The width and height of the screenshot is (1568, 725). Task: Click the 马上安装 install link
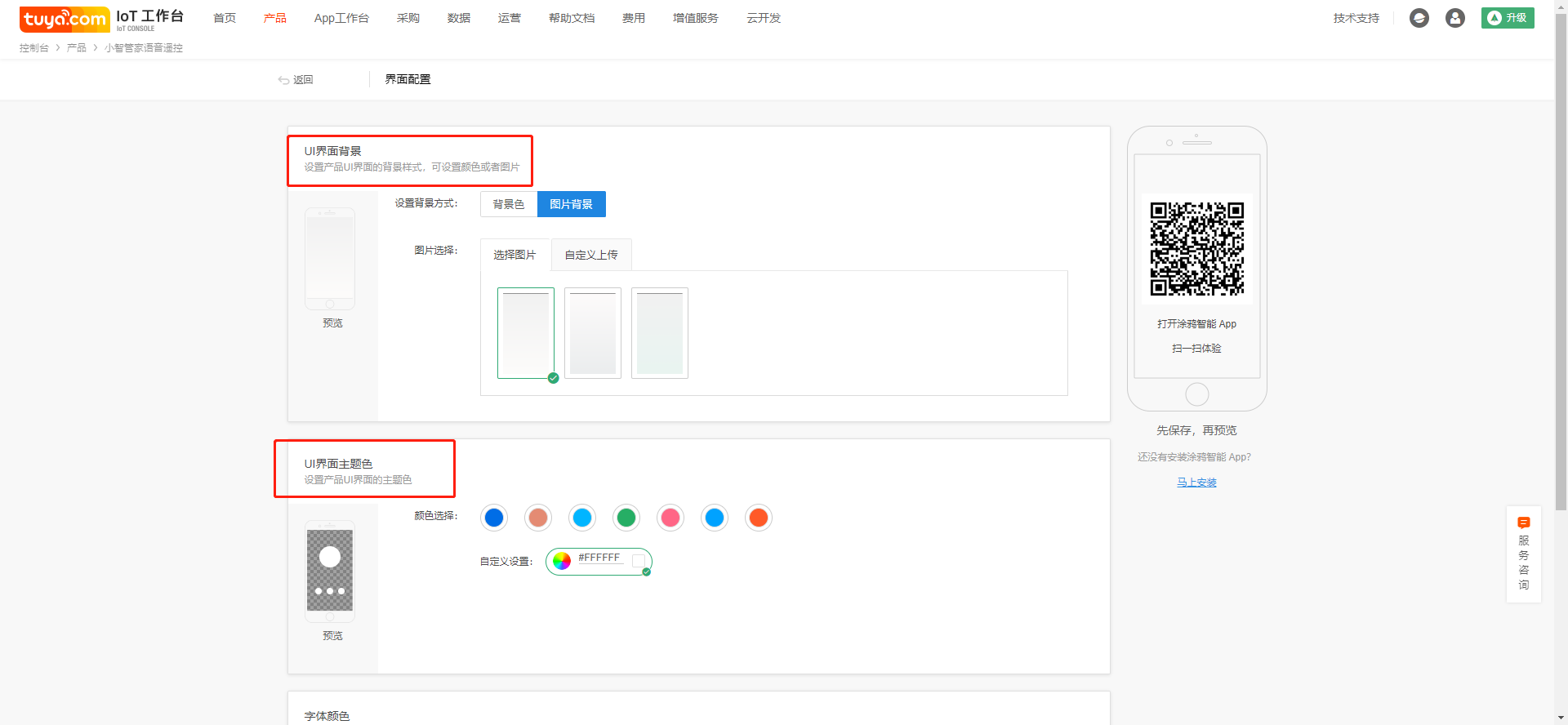1196,483
